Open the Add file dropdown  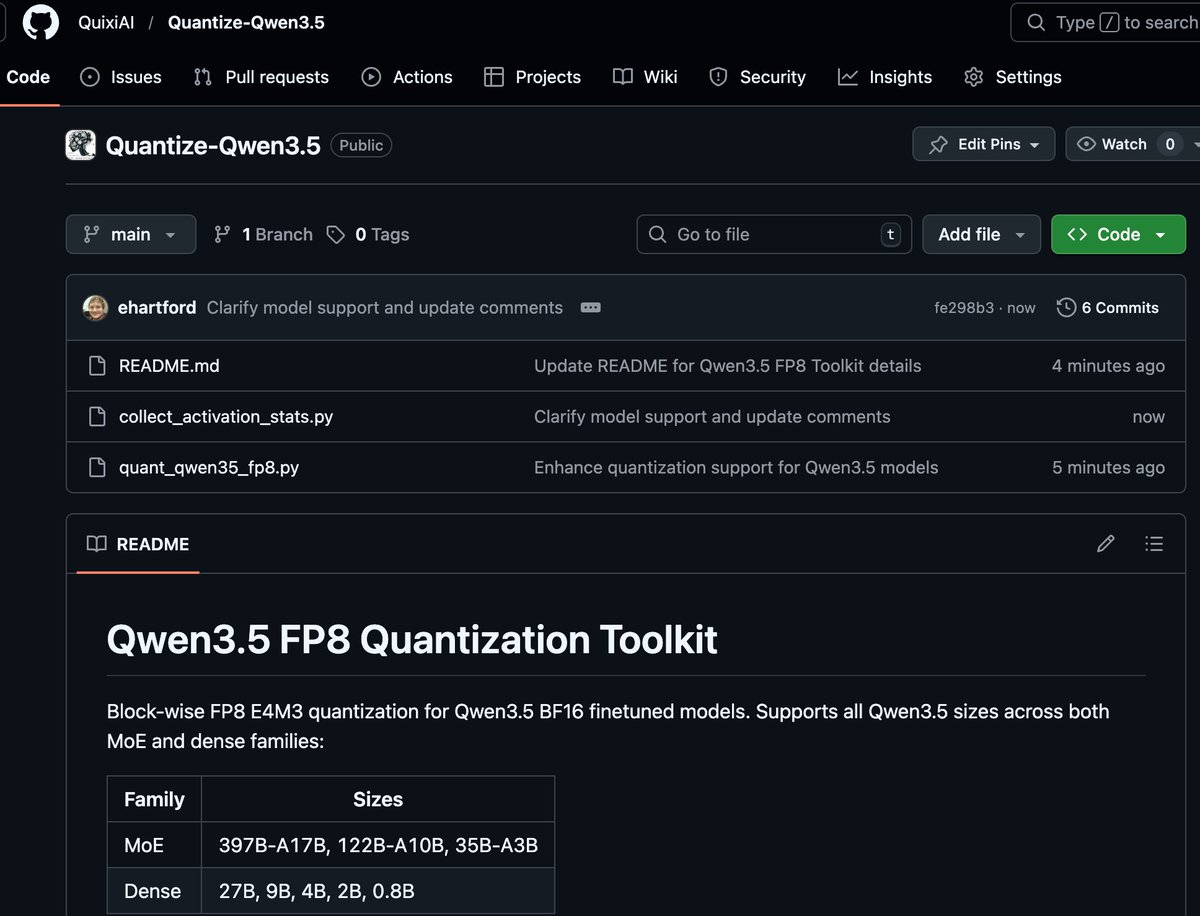pos(981,234)
